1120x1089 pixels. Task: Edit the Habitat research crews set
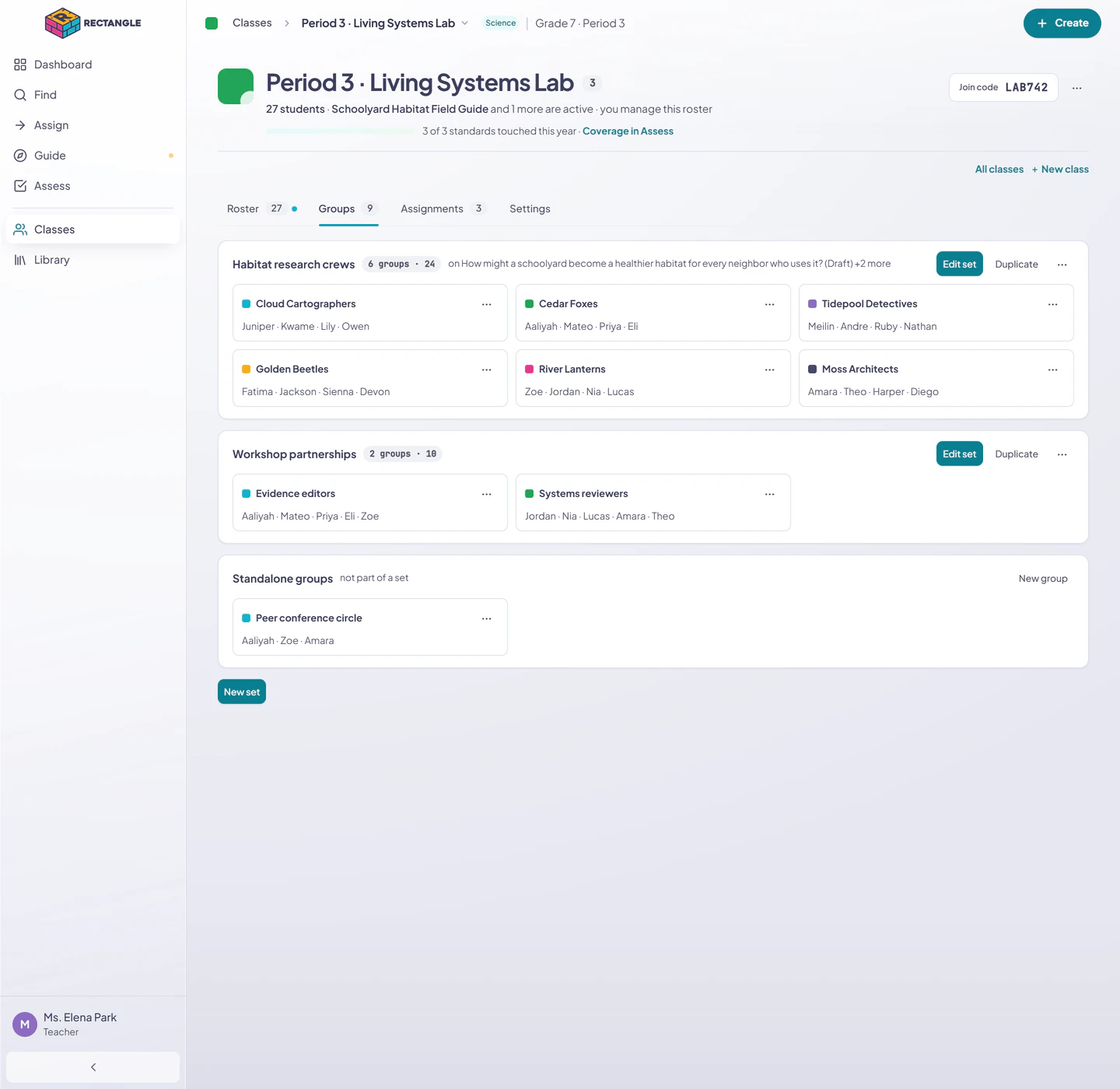[x=959, y=264]
